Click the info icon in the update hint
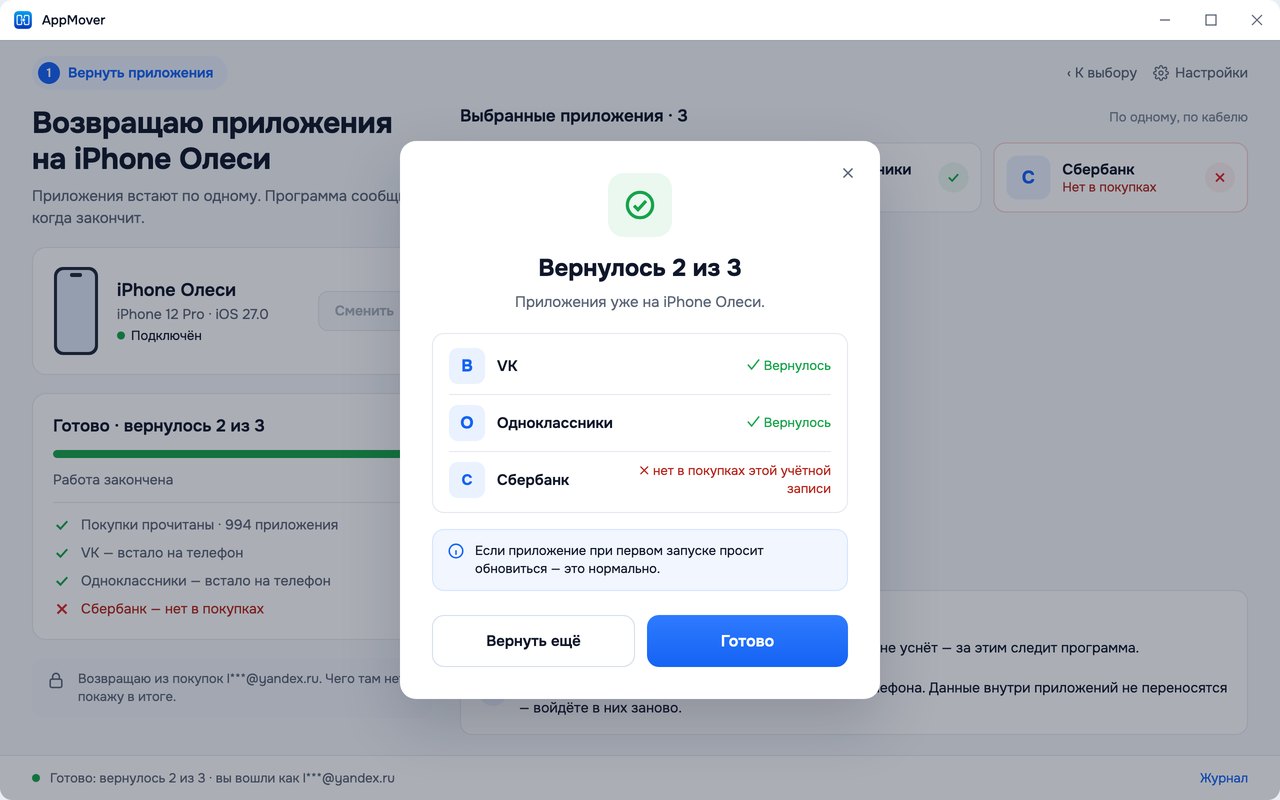Screen dimensions: 1280x800 coord(456,551)
